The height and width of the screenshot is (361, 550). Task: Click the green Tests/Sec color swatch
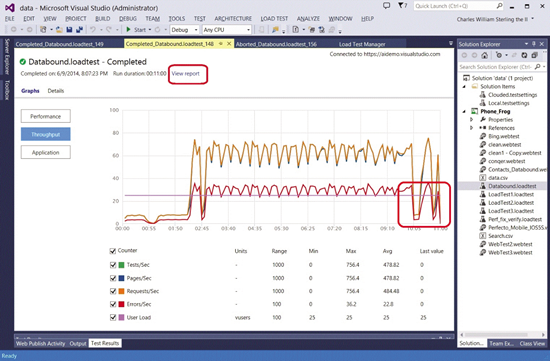tap(121, 265)
